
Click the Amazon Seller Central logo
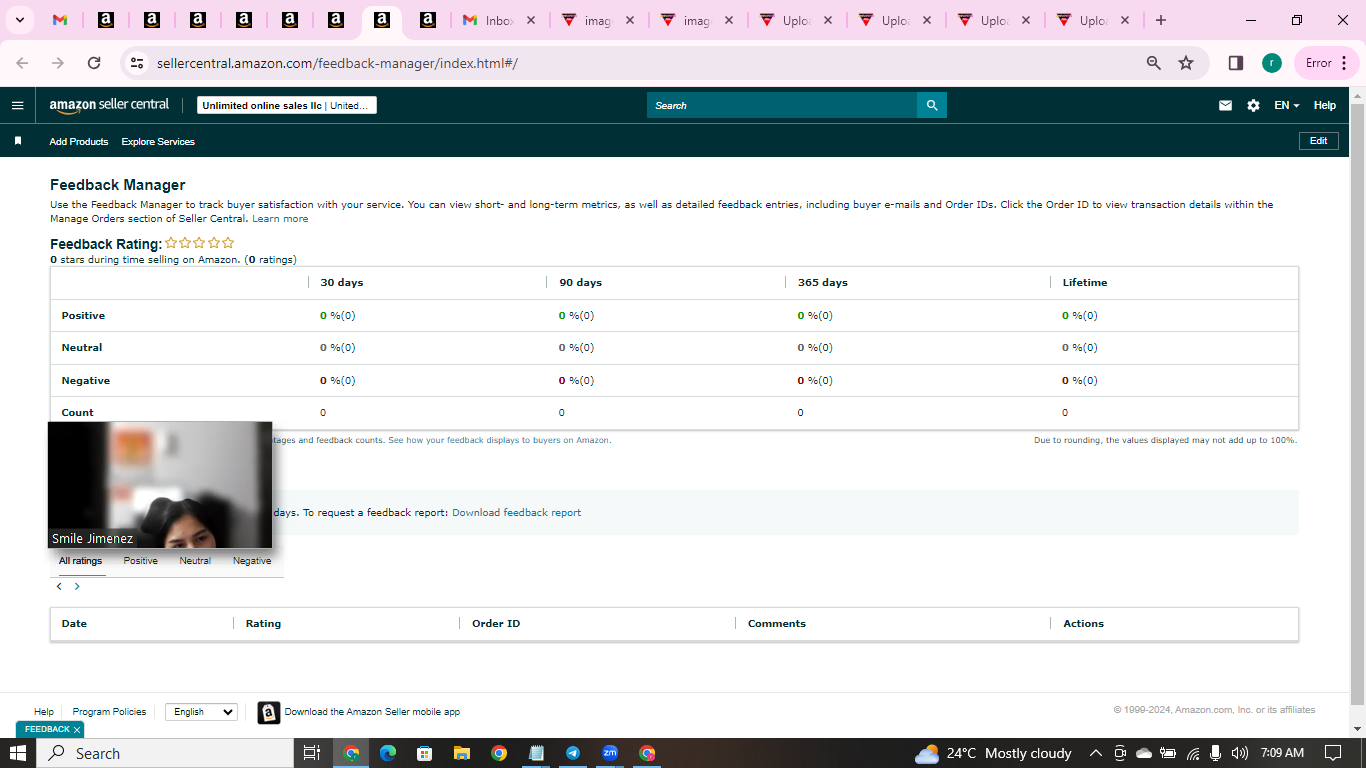[109, 105]
